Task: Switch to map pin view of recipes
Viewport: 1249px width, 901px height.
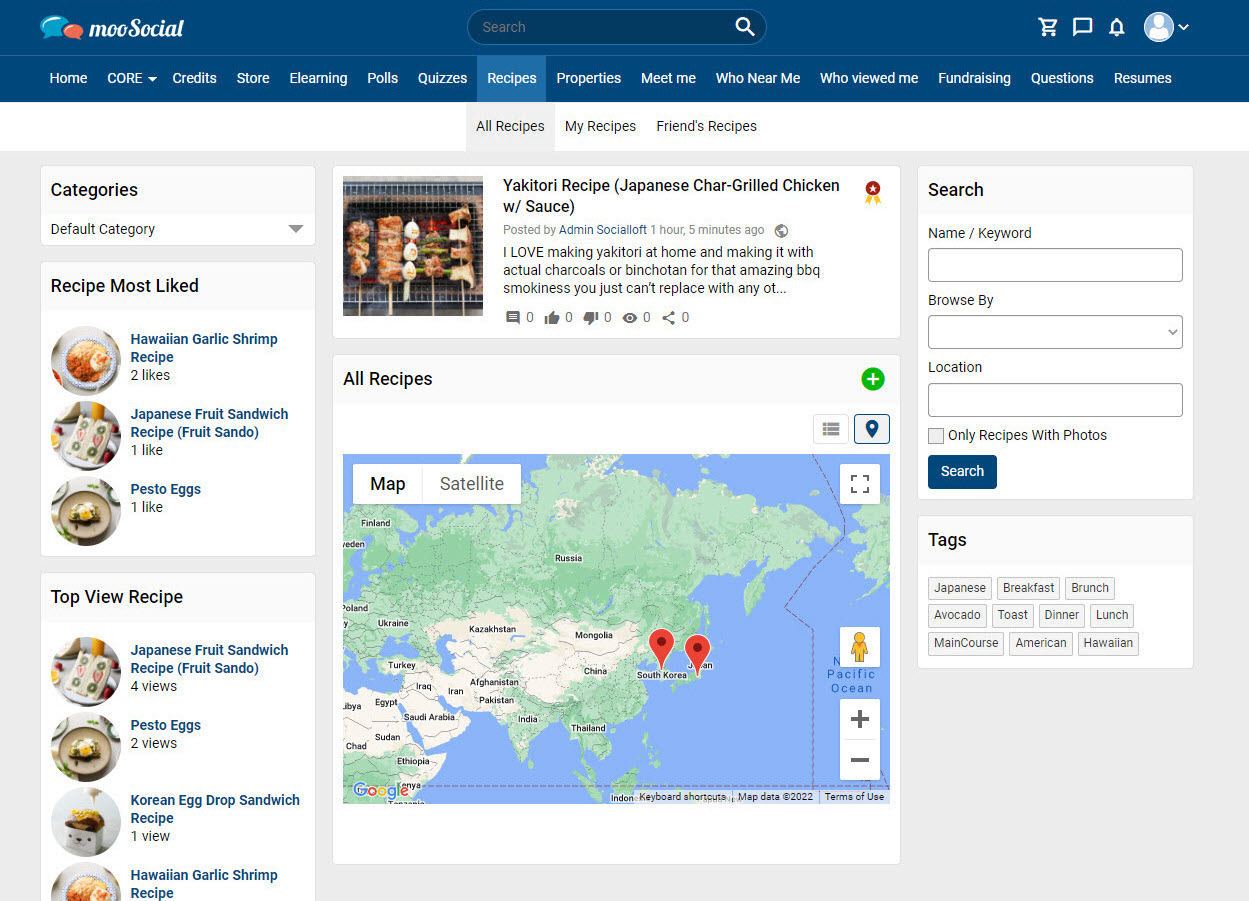Action: [x=872, y=429]
